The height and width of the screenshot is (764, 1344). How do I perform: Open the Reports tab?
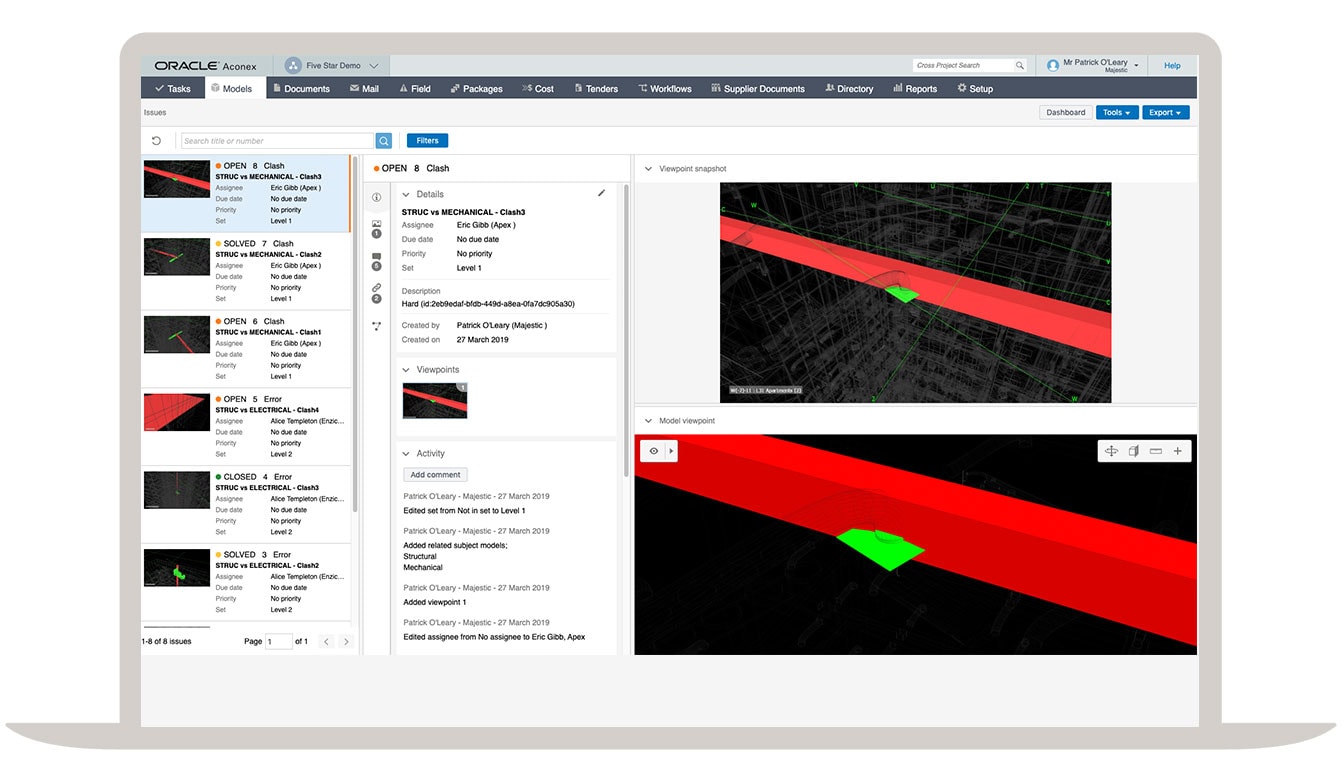[915, 89]
